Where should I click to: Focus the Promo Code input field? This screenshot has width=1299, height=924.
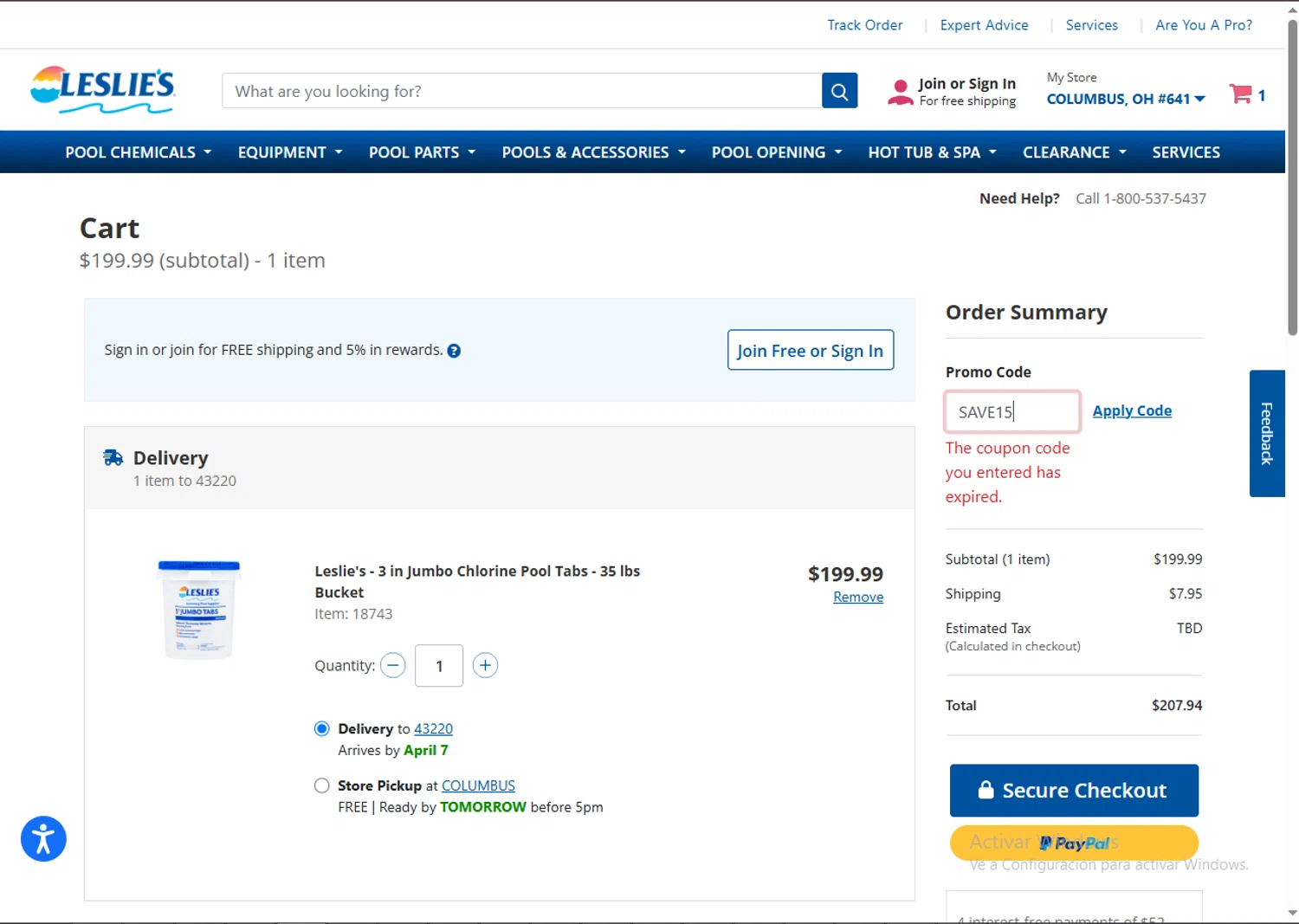[x=1012, y=411]
